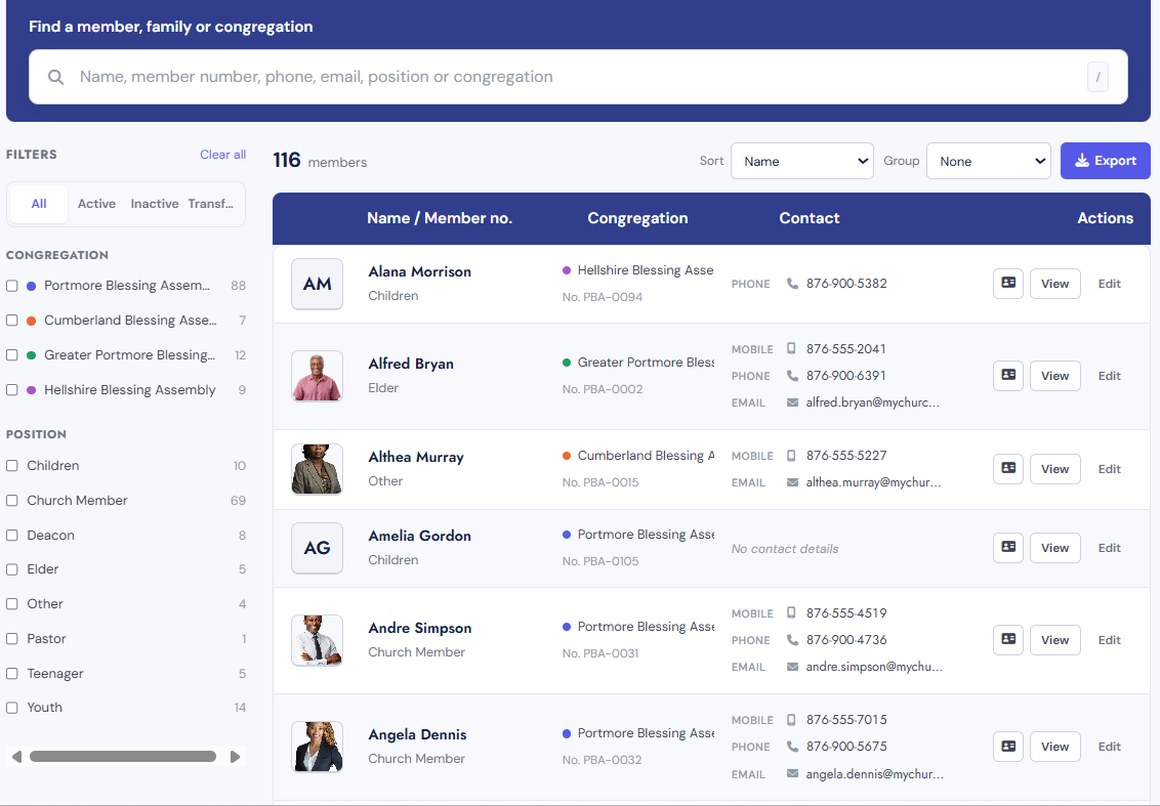Click the slash shortcut badge in search box
Viewport: 1160px width, 806px height.
[1098, 77]
